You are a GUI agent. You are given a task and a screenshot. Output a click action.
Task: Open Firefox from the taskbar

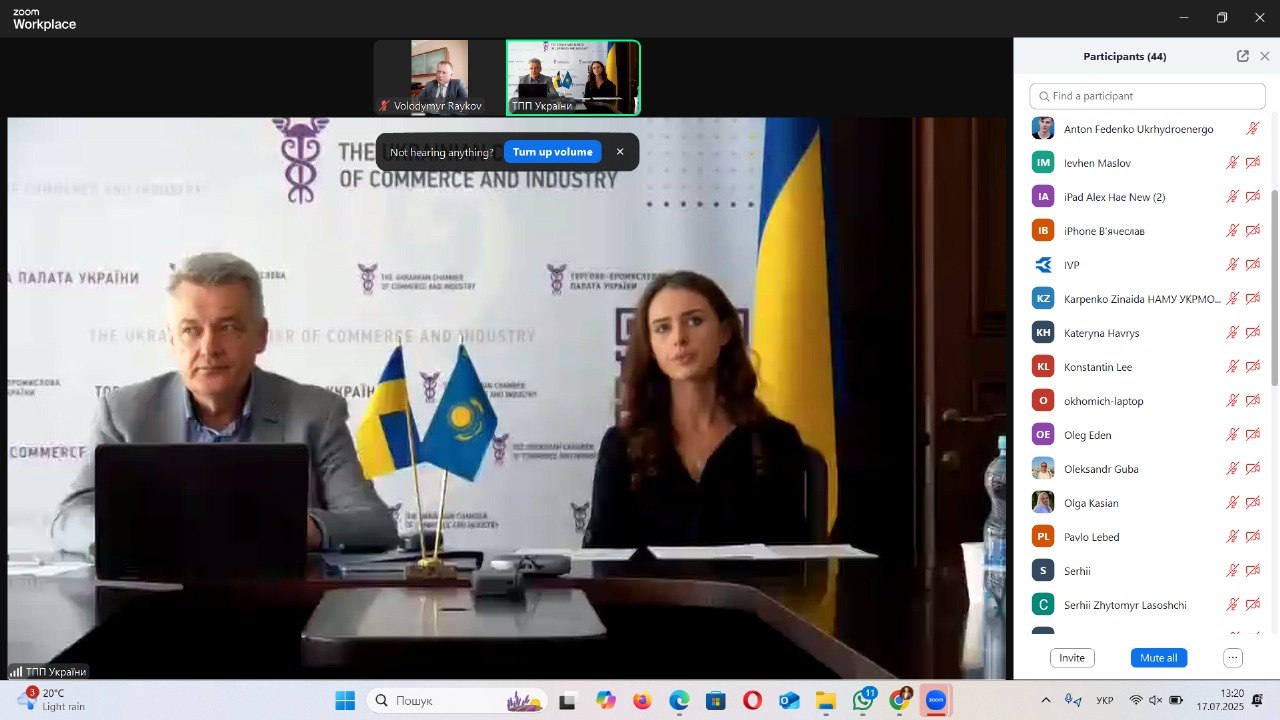[642, 701]
